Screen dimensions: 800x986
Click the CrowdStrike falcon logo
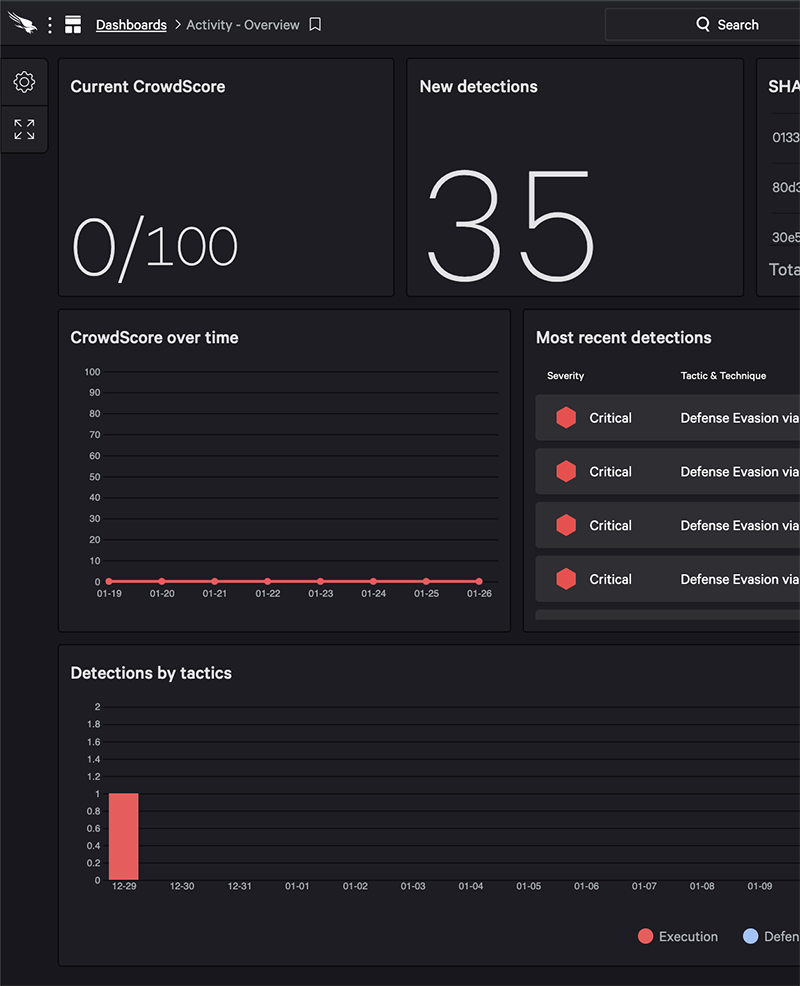click(22, 23)
